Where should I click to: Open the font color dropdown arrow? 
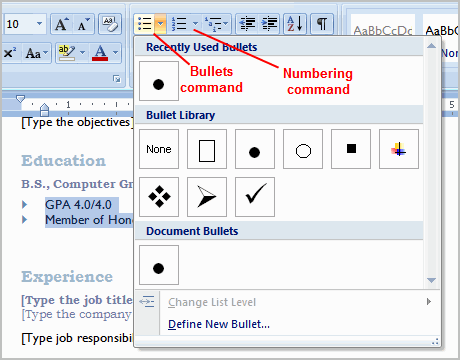click(115, 53)
